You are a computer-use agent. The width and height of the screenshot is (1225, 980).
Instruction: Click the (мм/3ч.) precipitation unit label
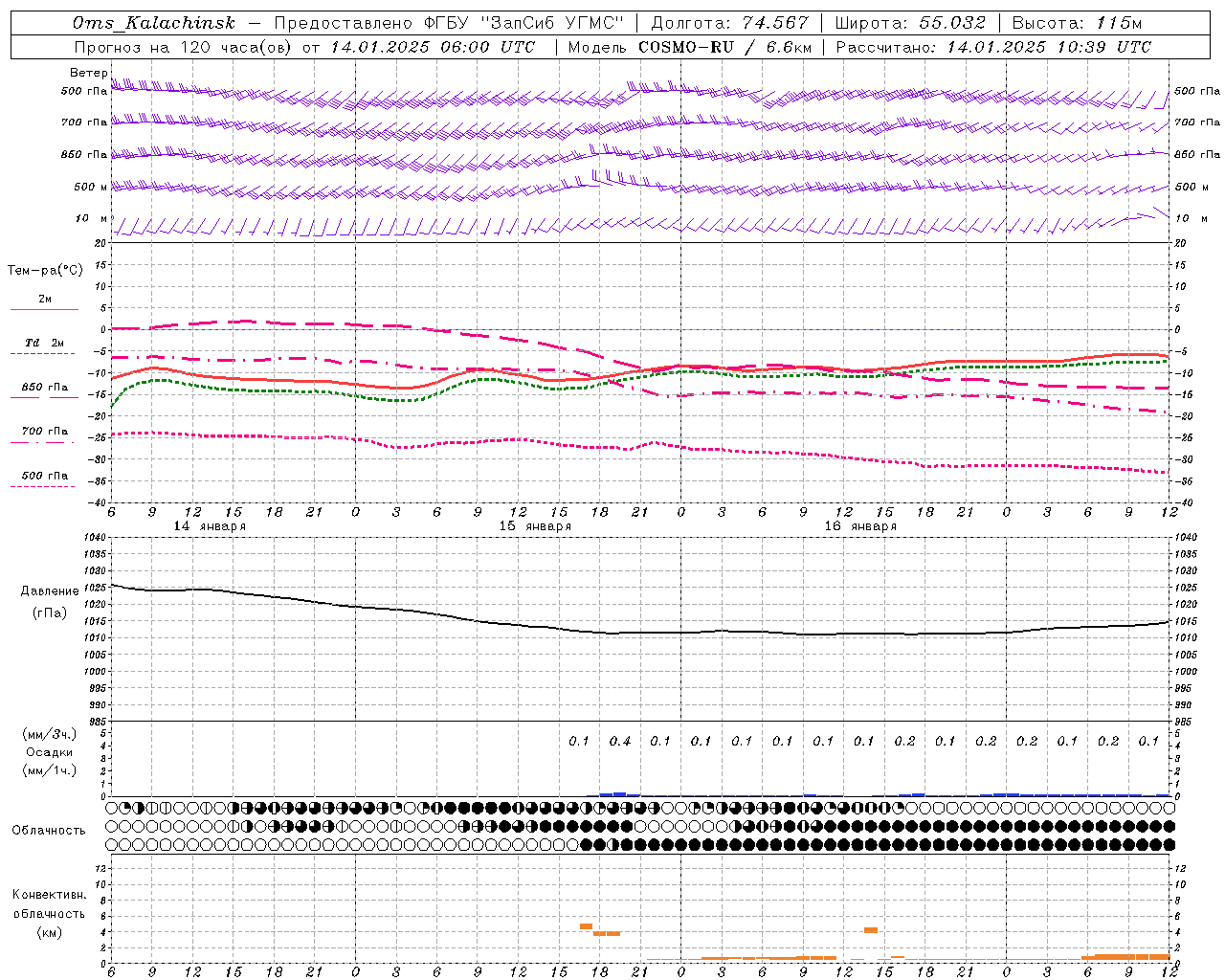click(x=50, y=735)
